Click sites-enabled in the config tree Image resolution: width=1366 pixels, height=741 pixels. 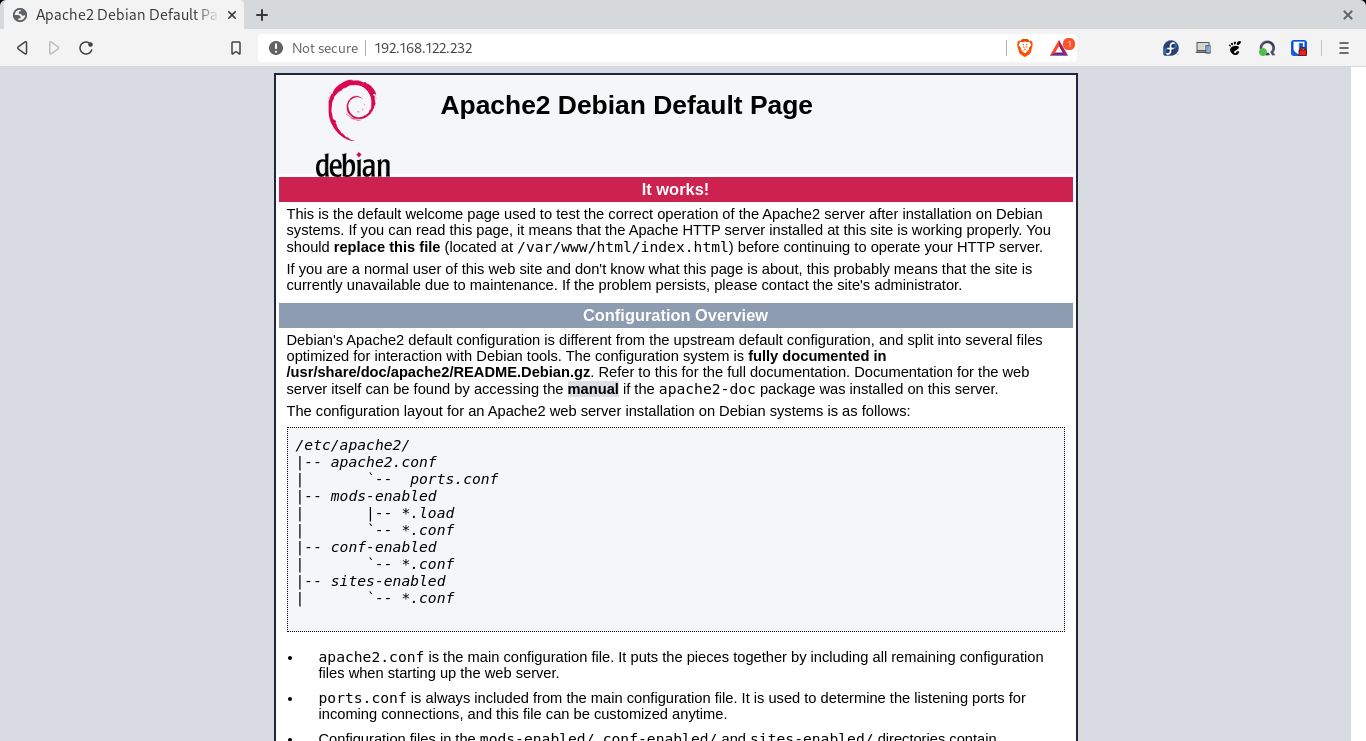388,581
